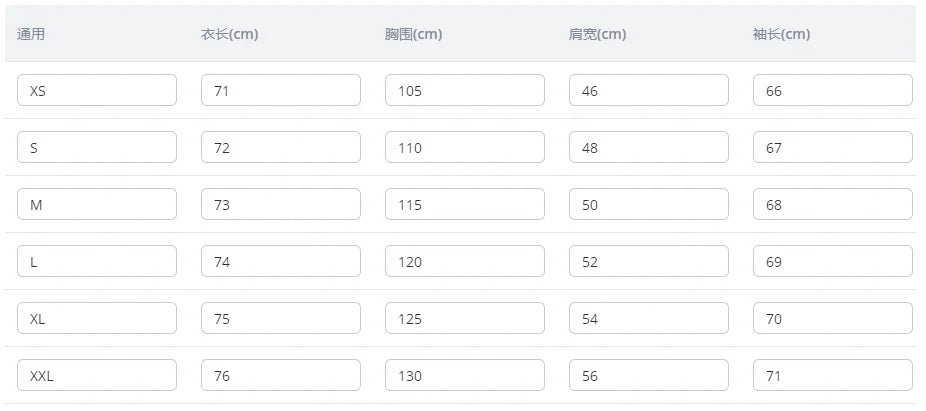Click the 袖长(cm) column header
Viewport: 926px width, 411px height.
coord(781,34)
